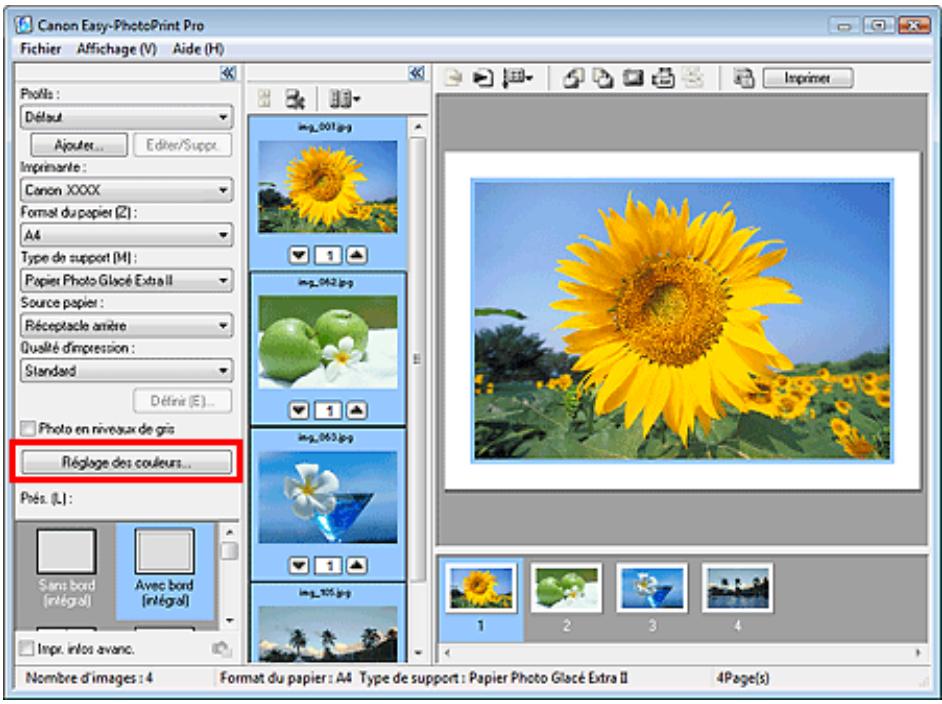Click the copies field under img_001.jpg
Screen dimensions: 942x704
tap(328, 255)
